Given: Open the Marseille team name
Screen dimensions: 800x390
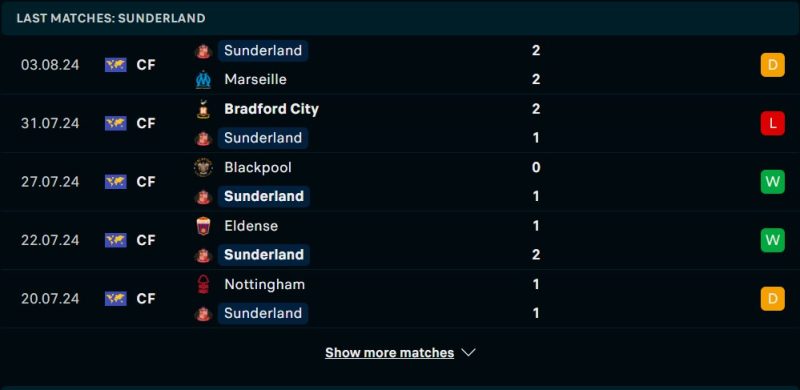Looking at the screenshot, I should pyautogui.click(x=255, y=80).
